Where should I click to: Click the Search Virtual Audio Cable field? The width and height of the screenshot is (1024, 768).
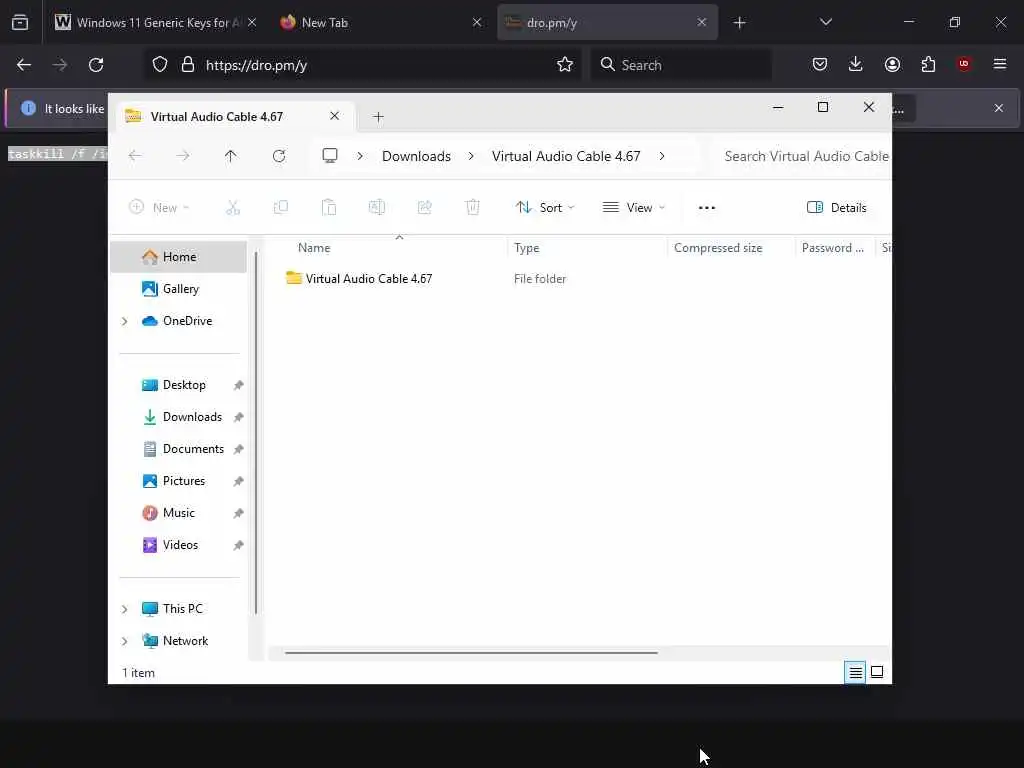click(x=805, y=156)
